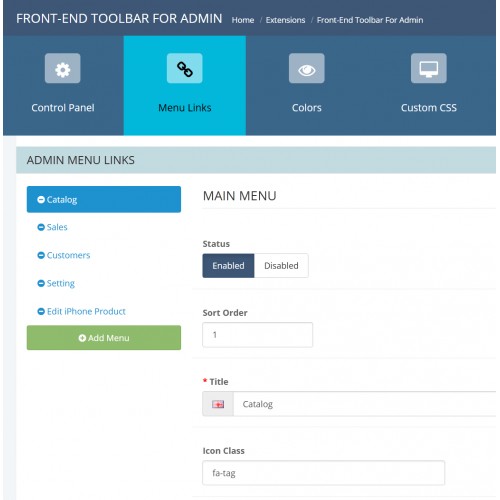Go to the Extensions breadcrumb link
This screenshot has width=500, height=500.
[x=285, y=20]
